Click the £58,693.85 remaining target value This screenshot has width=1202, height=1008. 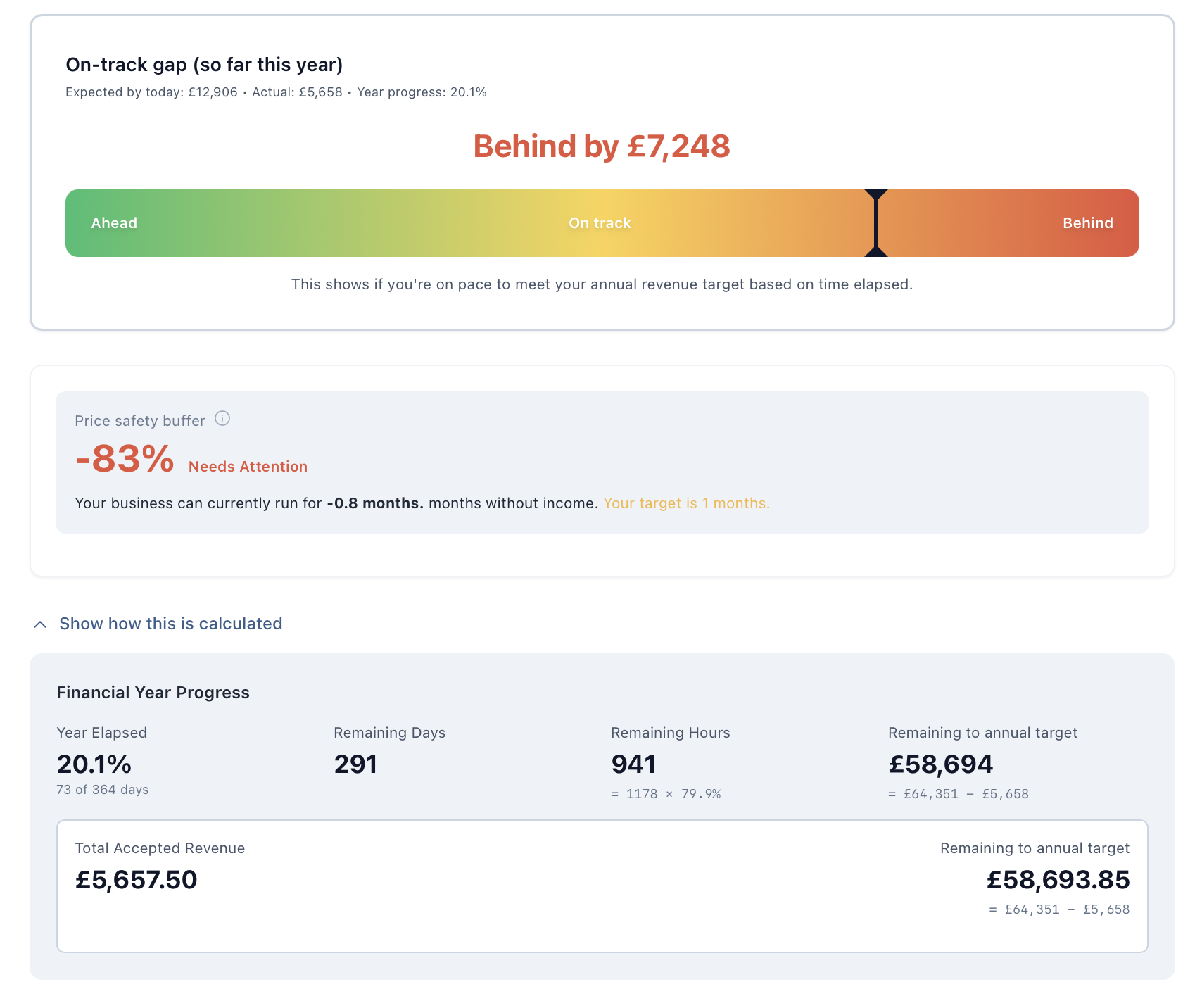pos(1058,879)
